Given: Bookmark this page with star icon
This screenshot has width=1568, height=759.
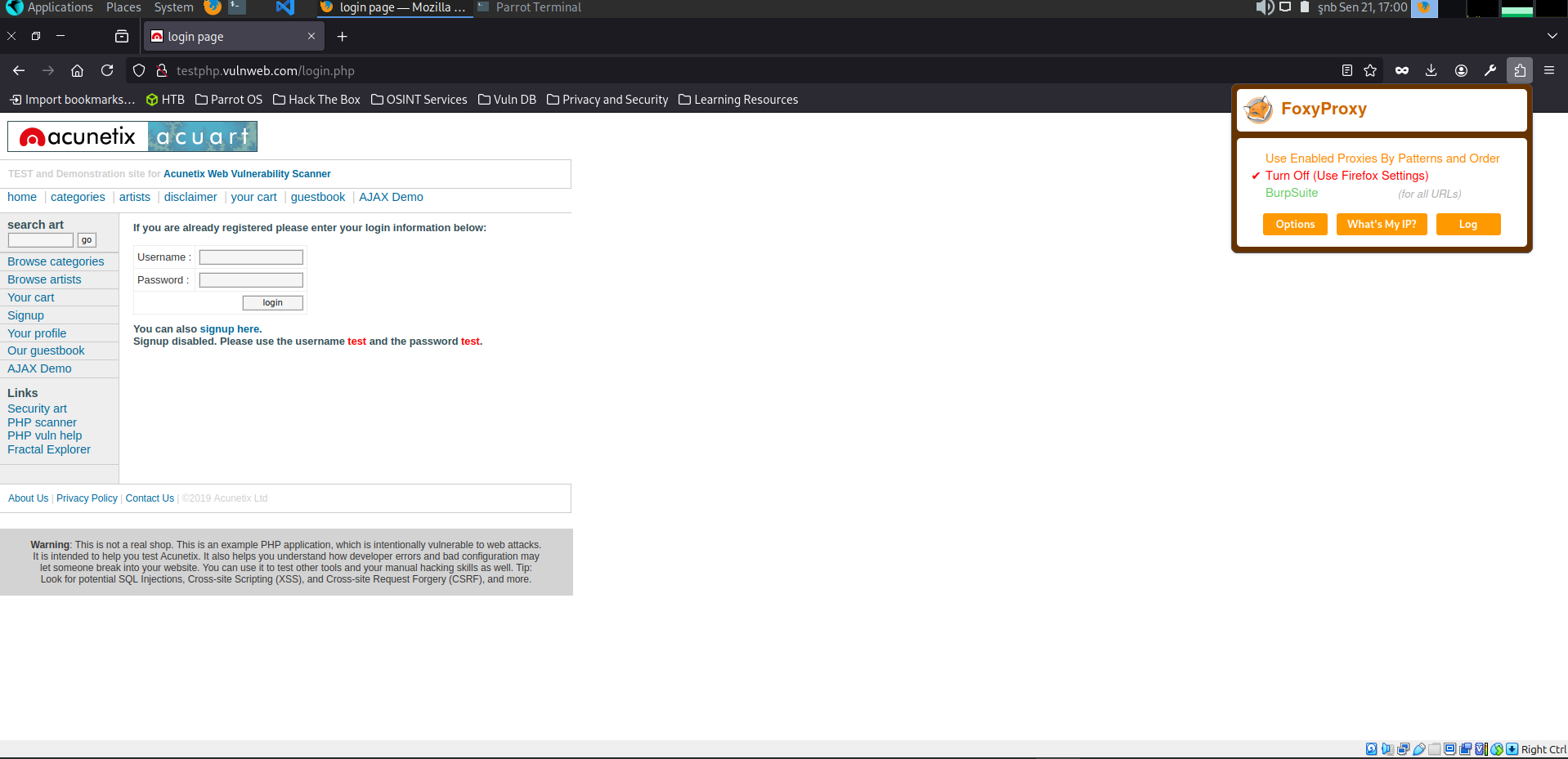Looking at the screenshot, I should [x=1370, y=71].
